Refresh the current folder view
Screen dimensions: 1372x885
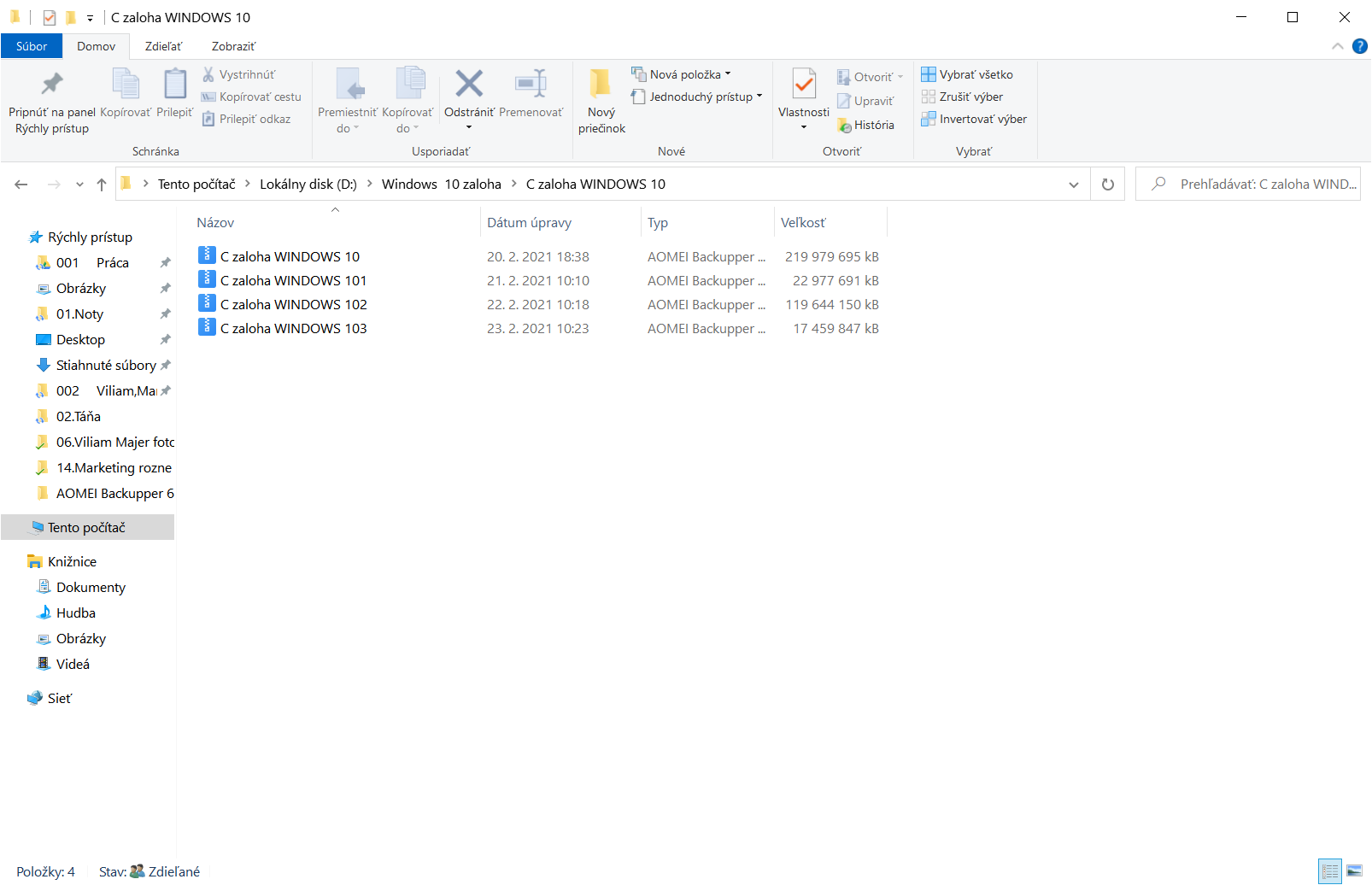coord(1108,185)
